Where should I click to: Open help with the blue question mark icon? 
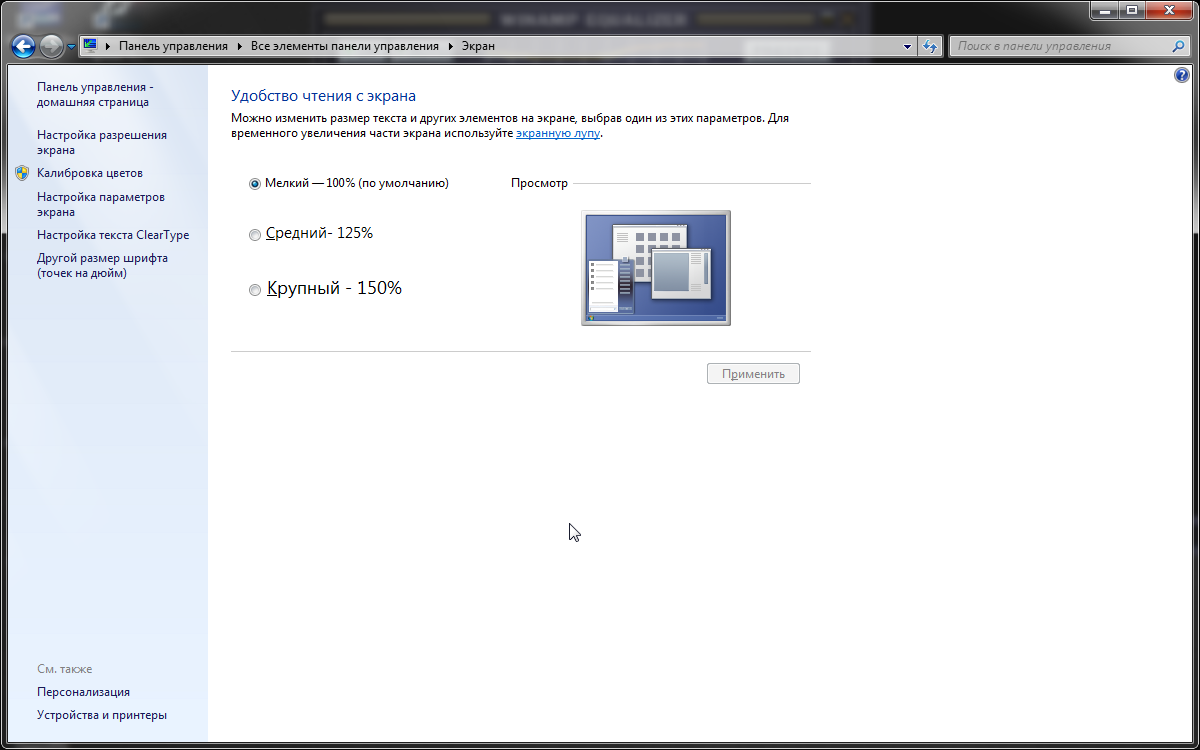pos(1182,76)
